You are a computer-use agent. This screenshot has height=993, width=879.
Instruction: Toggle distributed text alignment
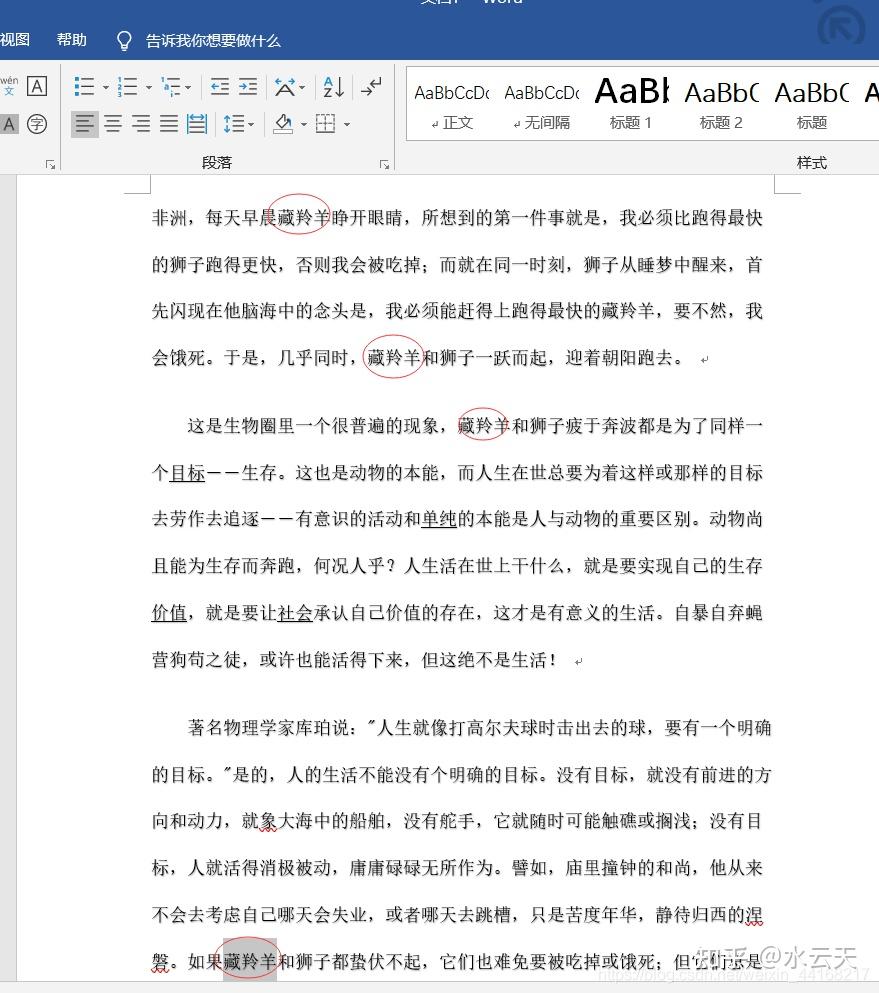[x=196, y=123]
